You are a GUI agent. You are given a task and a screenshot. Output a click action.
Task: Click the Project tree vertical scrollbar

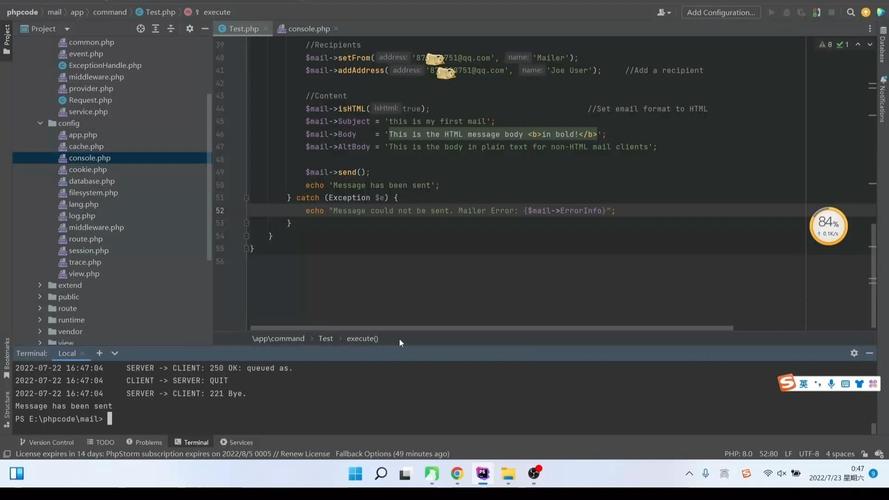click(209, 176)
